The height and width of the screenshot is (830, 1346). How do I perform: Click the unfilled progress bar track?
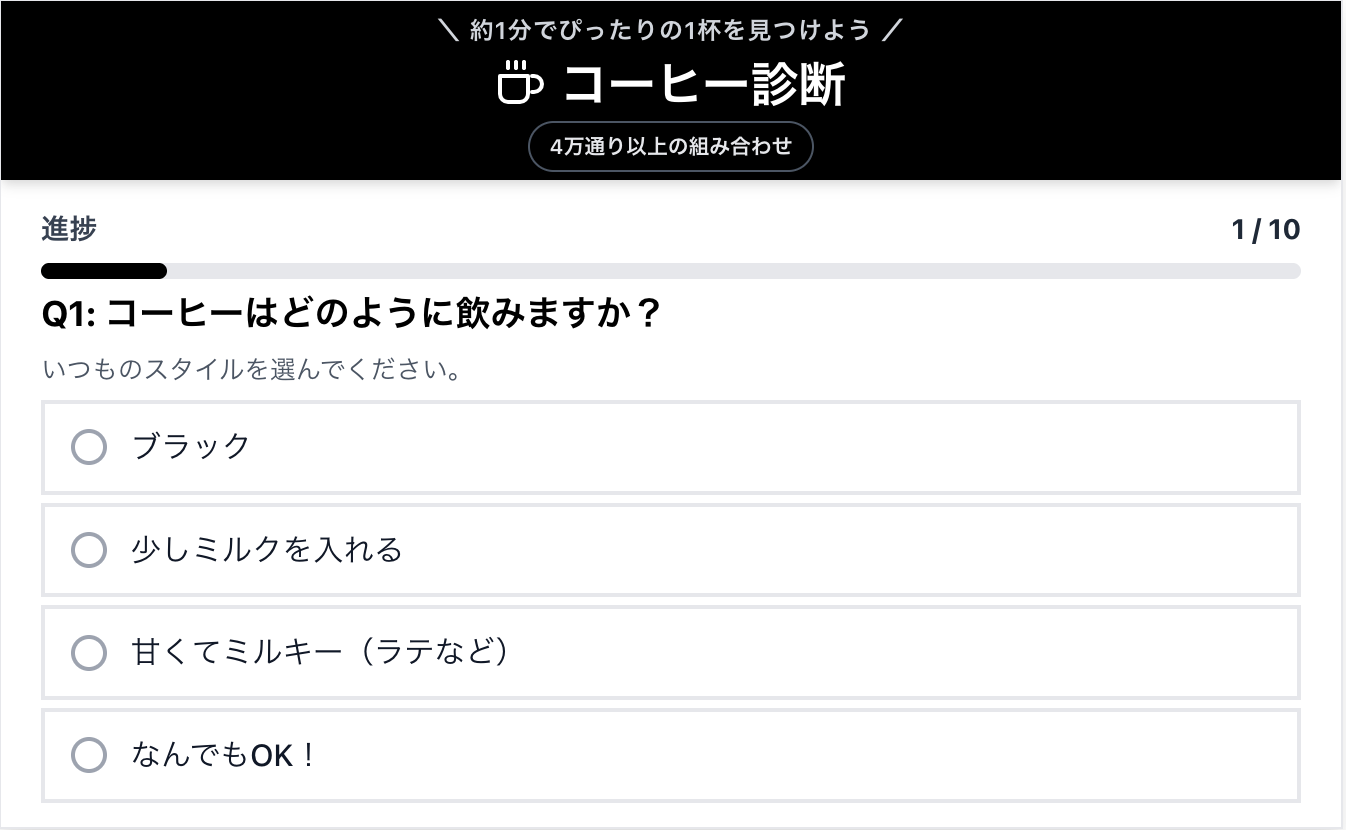[x=730, y=271]
